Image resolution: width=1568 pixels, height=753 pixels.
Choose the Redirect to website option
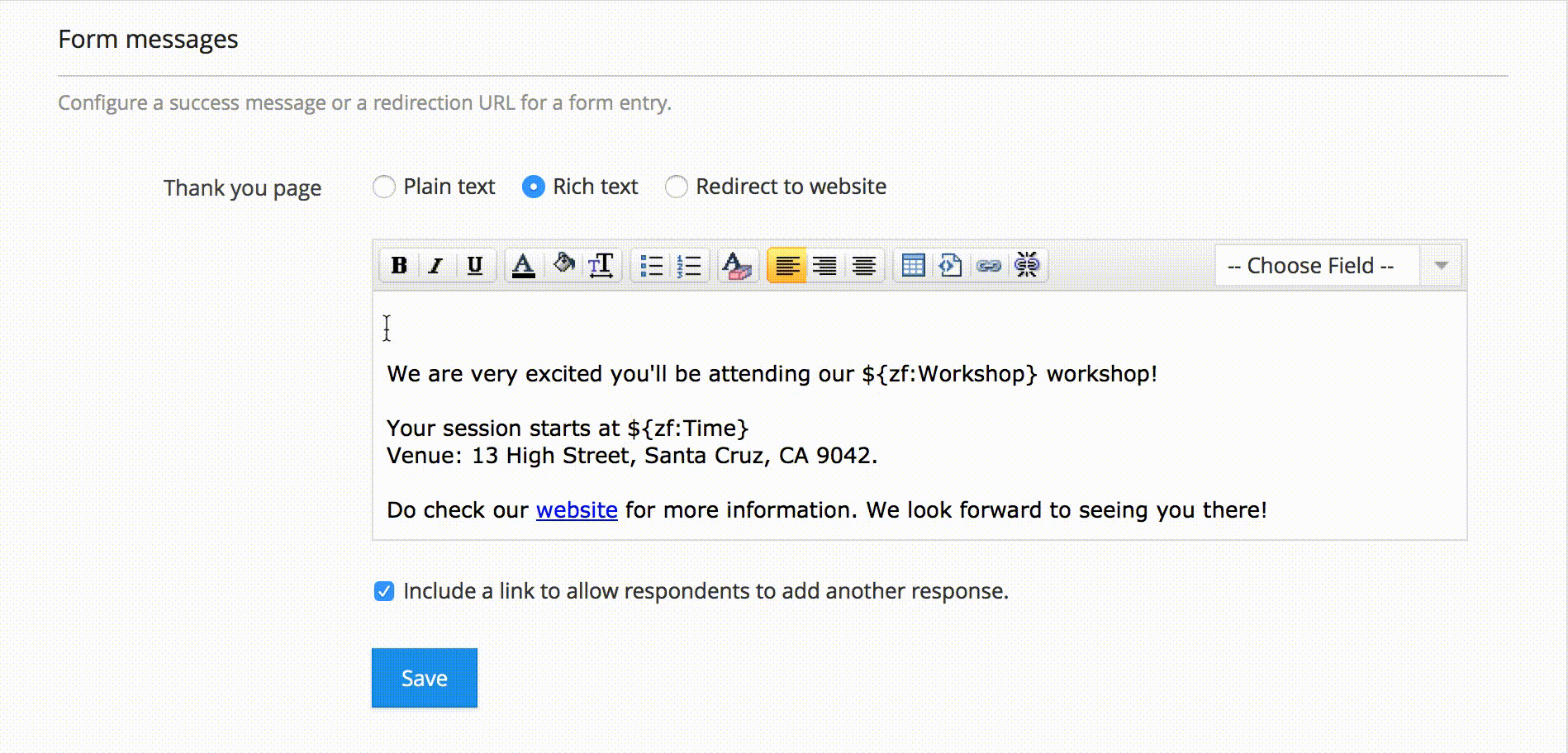677,187
